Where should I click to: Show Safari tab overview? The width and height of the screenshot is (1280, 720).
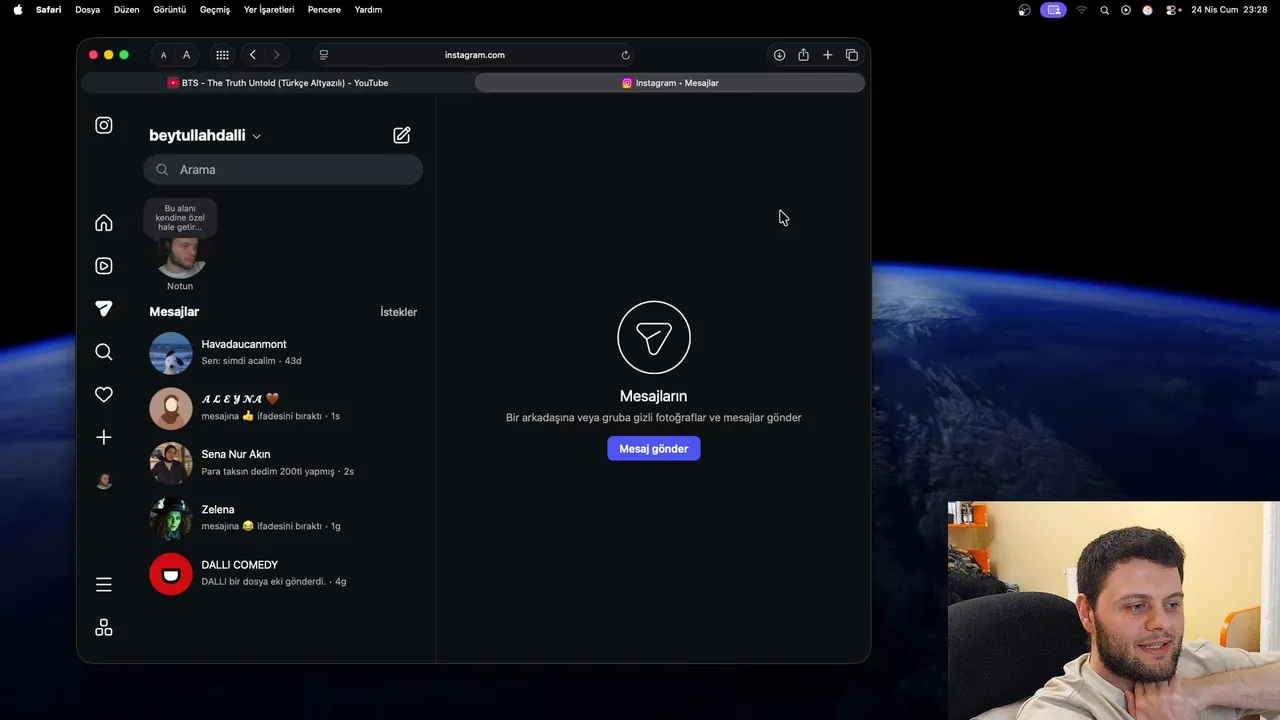pos(852,55)
